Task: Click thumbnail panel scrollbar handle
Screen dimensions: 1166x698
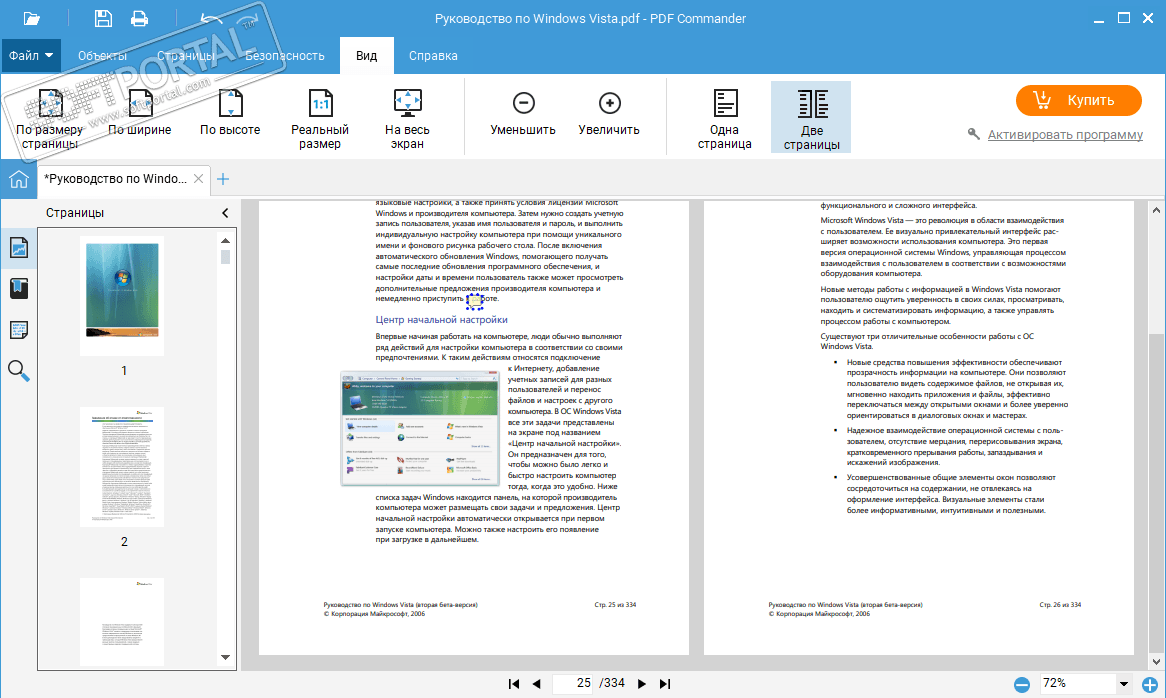Action: [225, 256]
